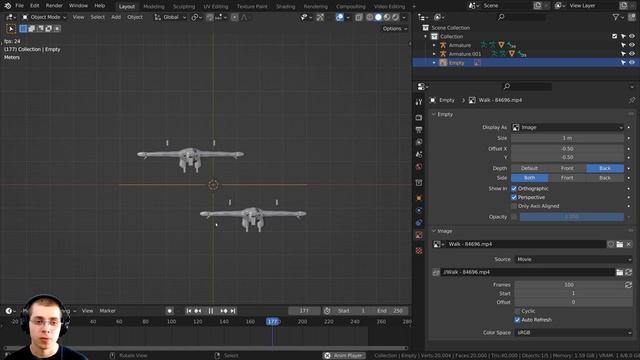Open the snapping options icon
640x360 pixels.
coord(221,17)
